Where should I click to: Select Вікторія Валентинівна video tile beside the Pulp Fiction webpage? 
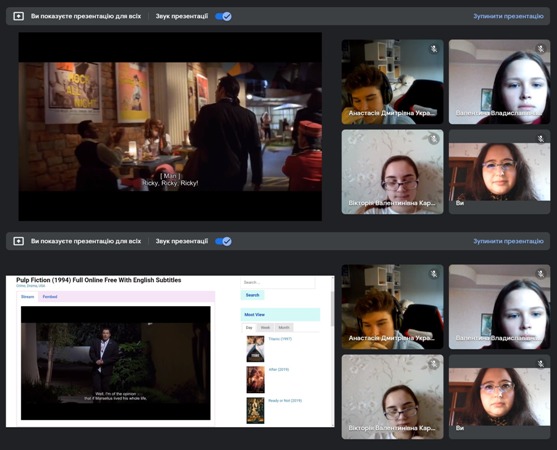(393, 397)
